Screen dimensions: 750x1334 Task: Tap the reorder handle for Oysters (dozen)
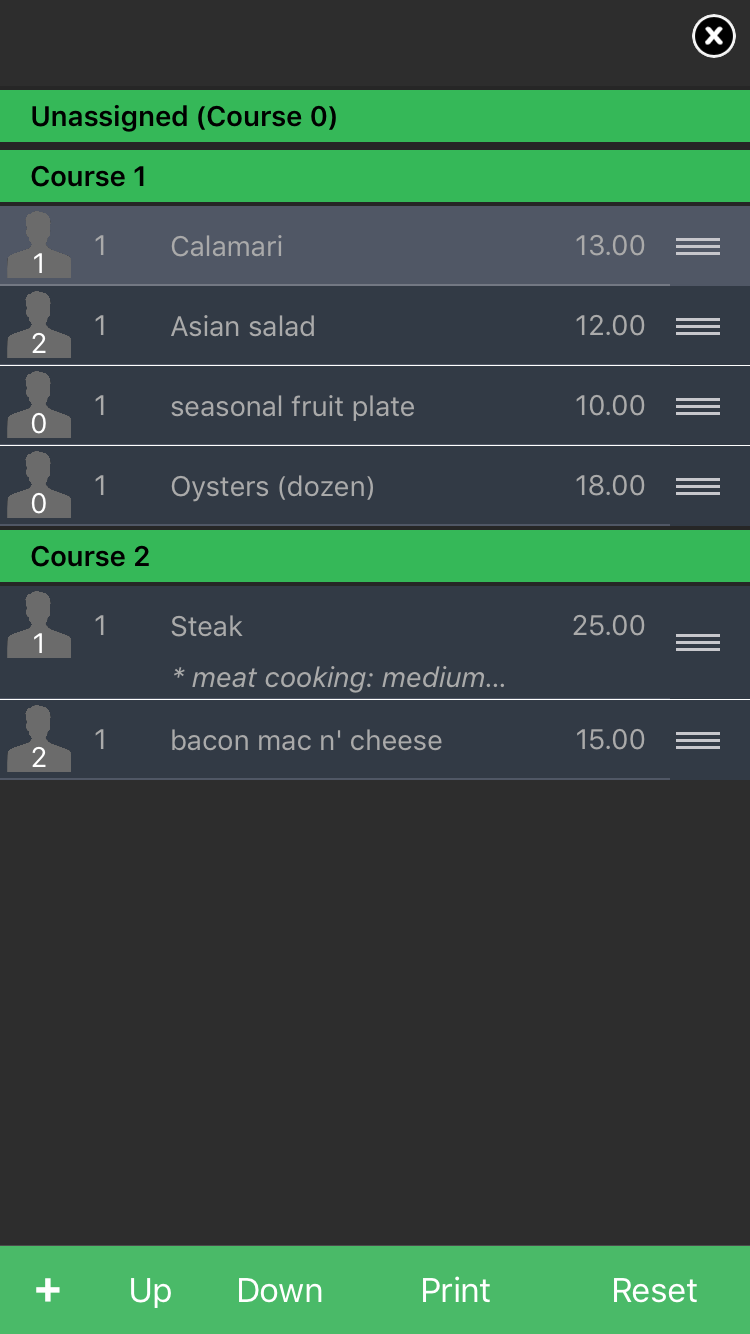(698, 486)
